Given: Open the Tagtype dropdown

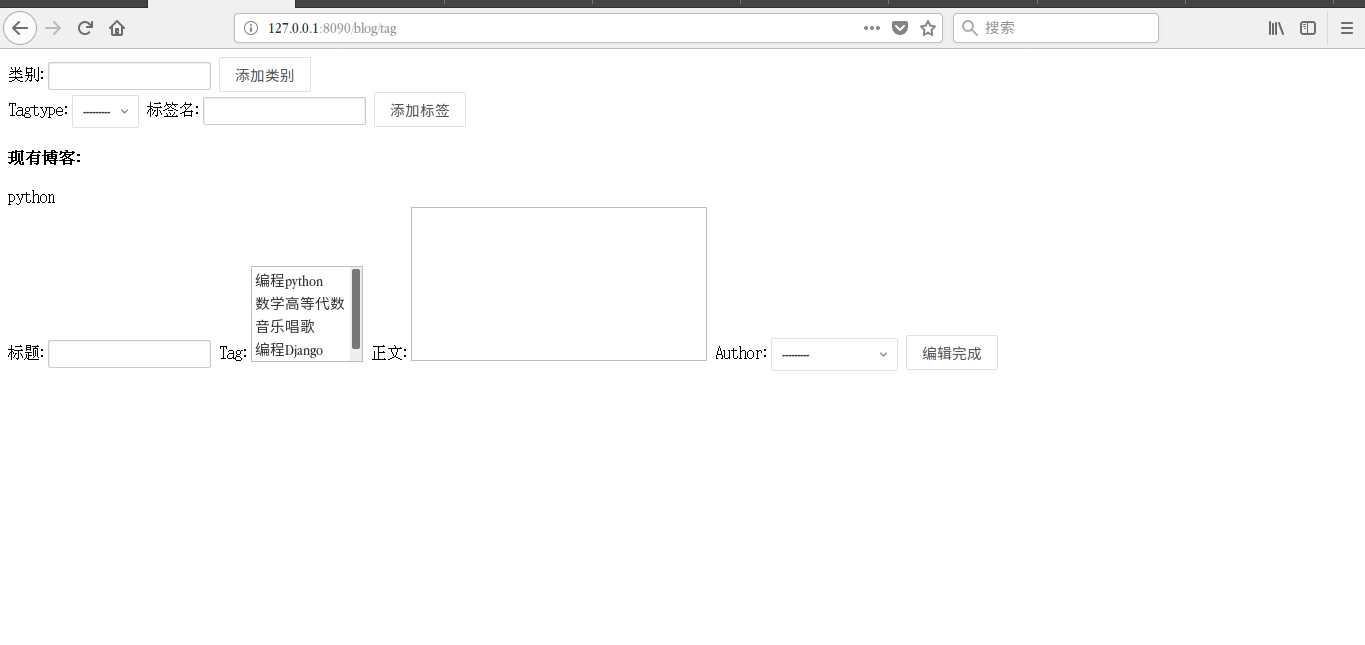Looking at the screenshot, I should [105, 111].
